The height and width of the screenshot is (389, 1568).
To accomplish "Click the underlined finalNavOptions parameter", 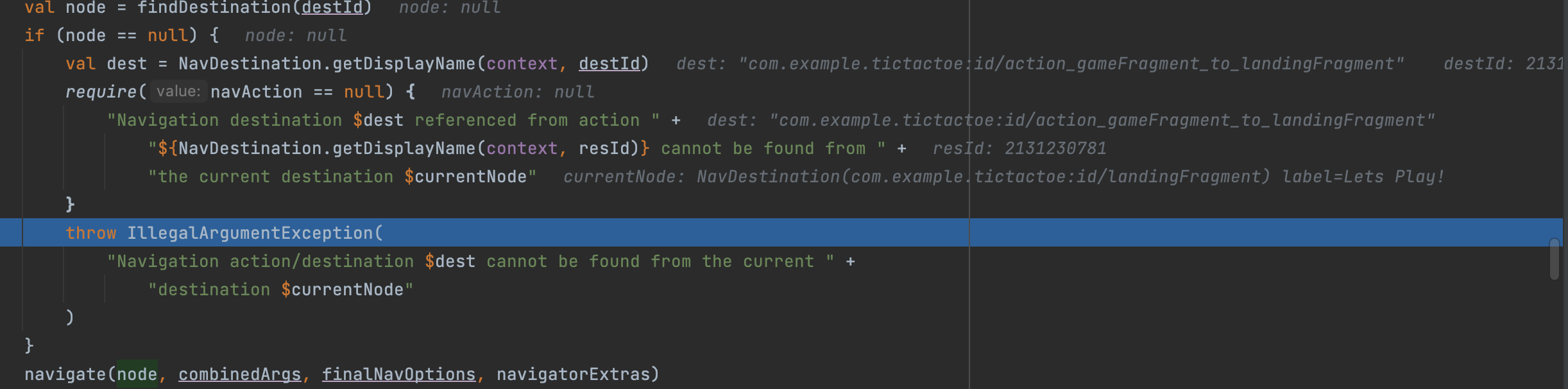I will 398,374.
